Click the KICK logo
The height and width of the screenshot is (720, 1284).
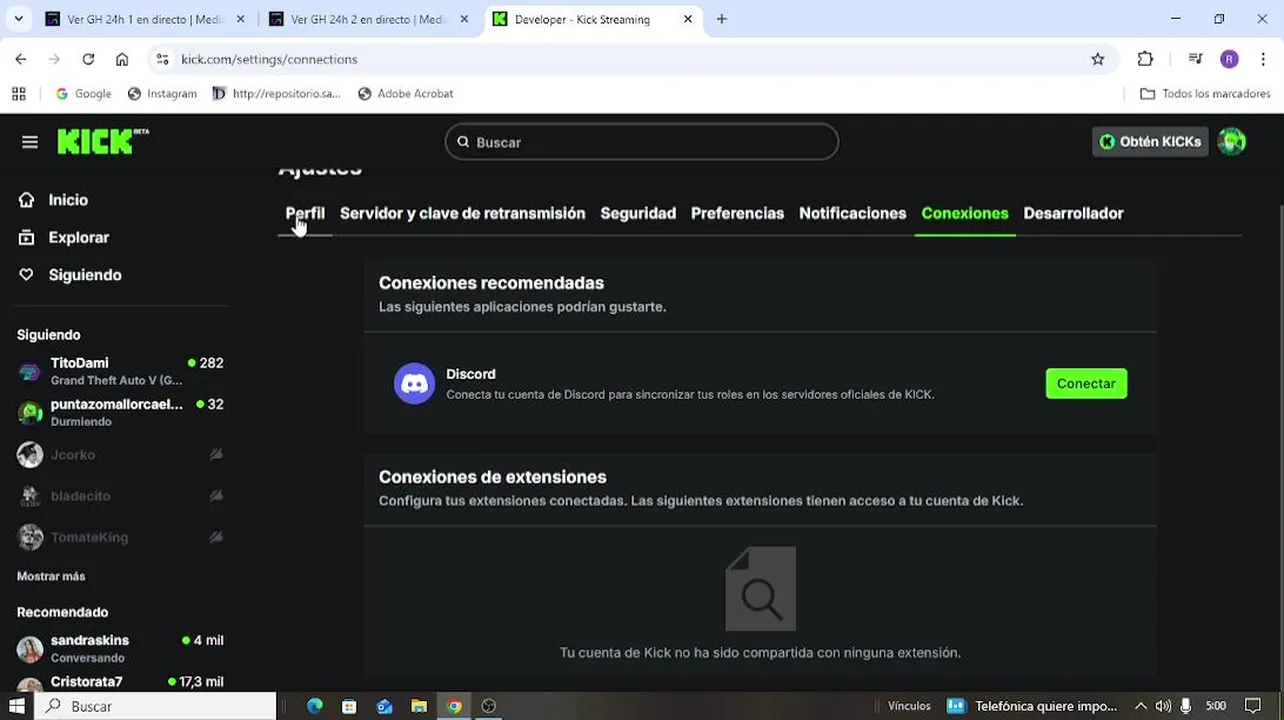(x=103, y=142)
